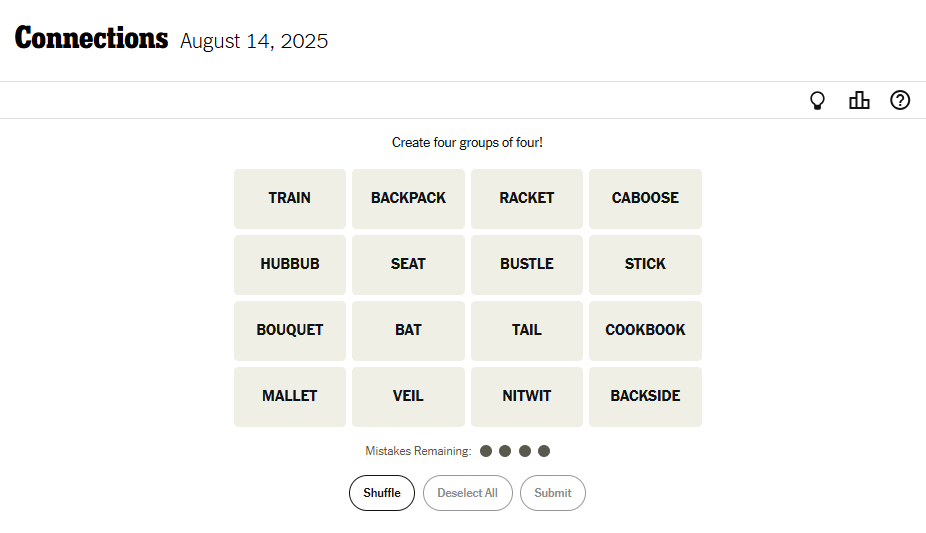Open the stats bar chart icon

859,100
